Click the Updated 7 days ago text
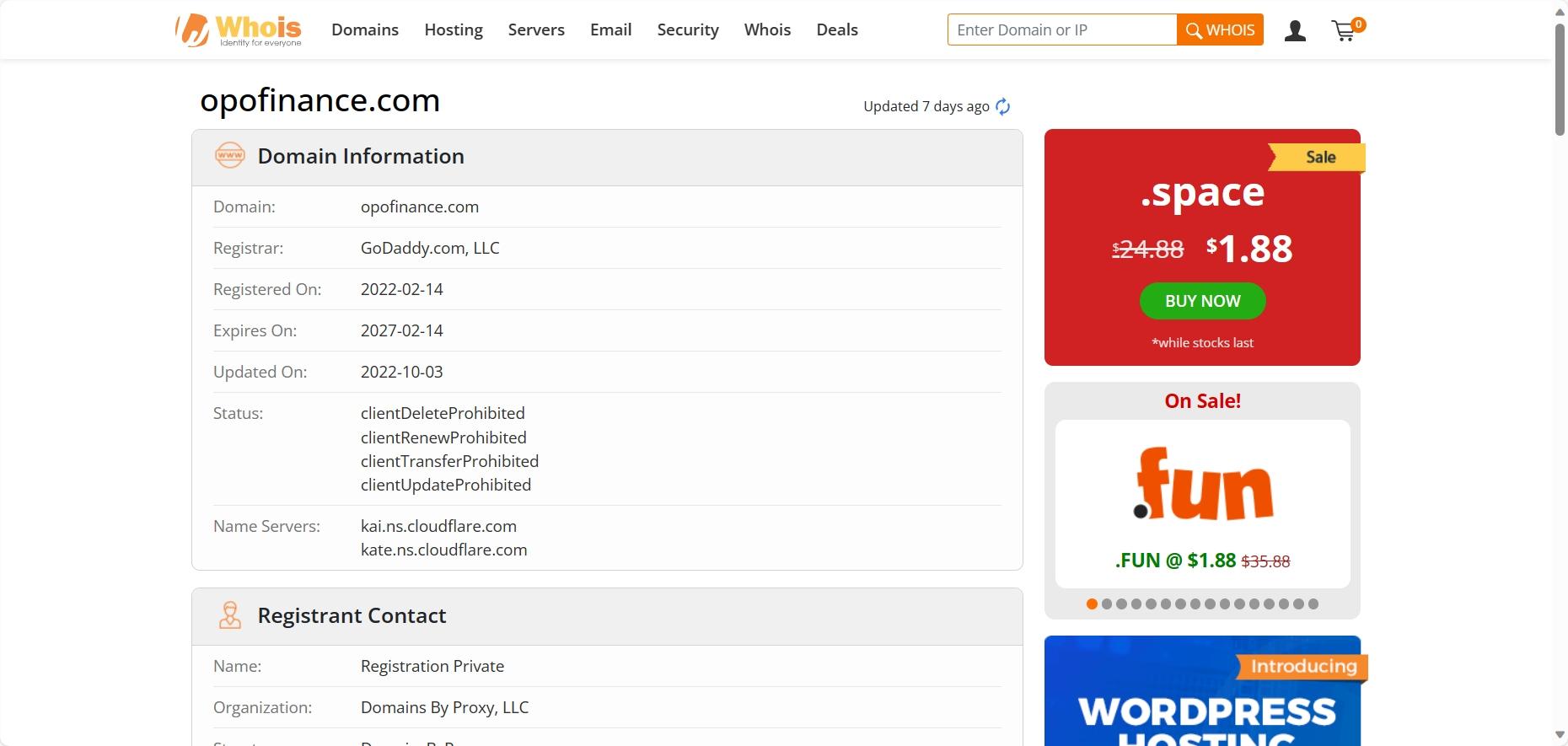Image resolution: width=1568 pixels, height=746 pixels. coord(926,106)
